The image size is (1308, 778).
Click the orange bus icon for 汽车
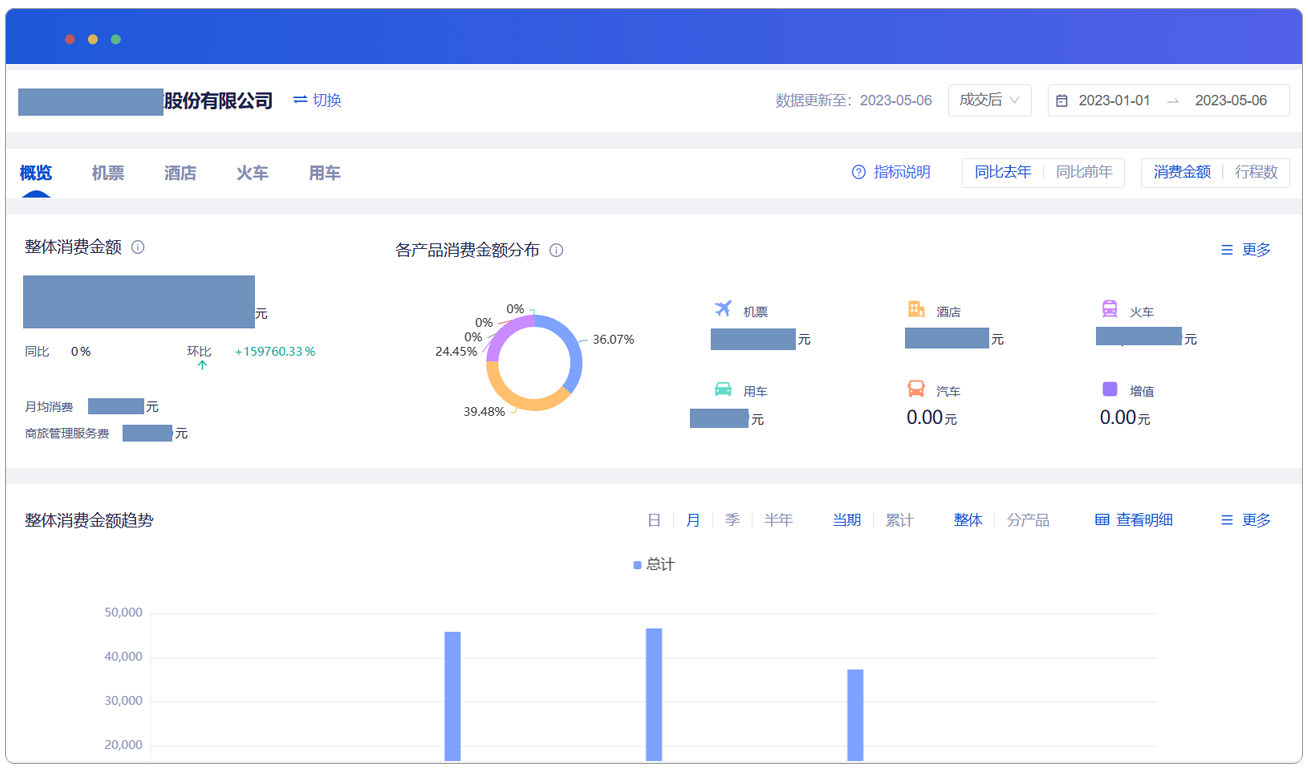916,389
